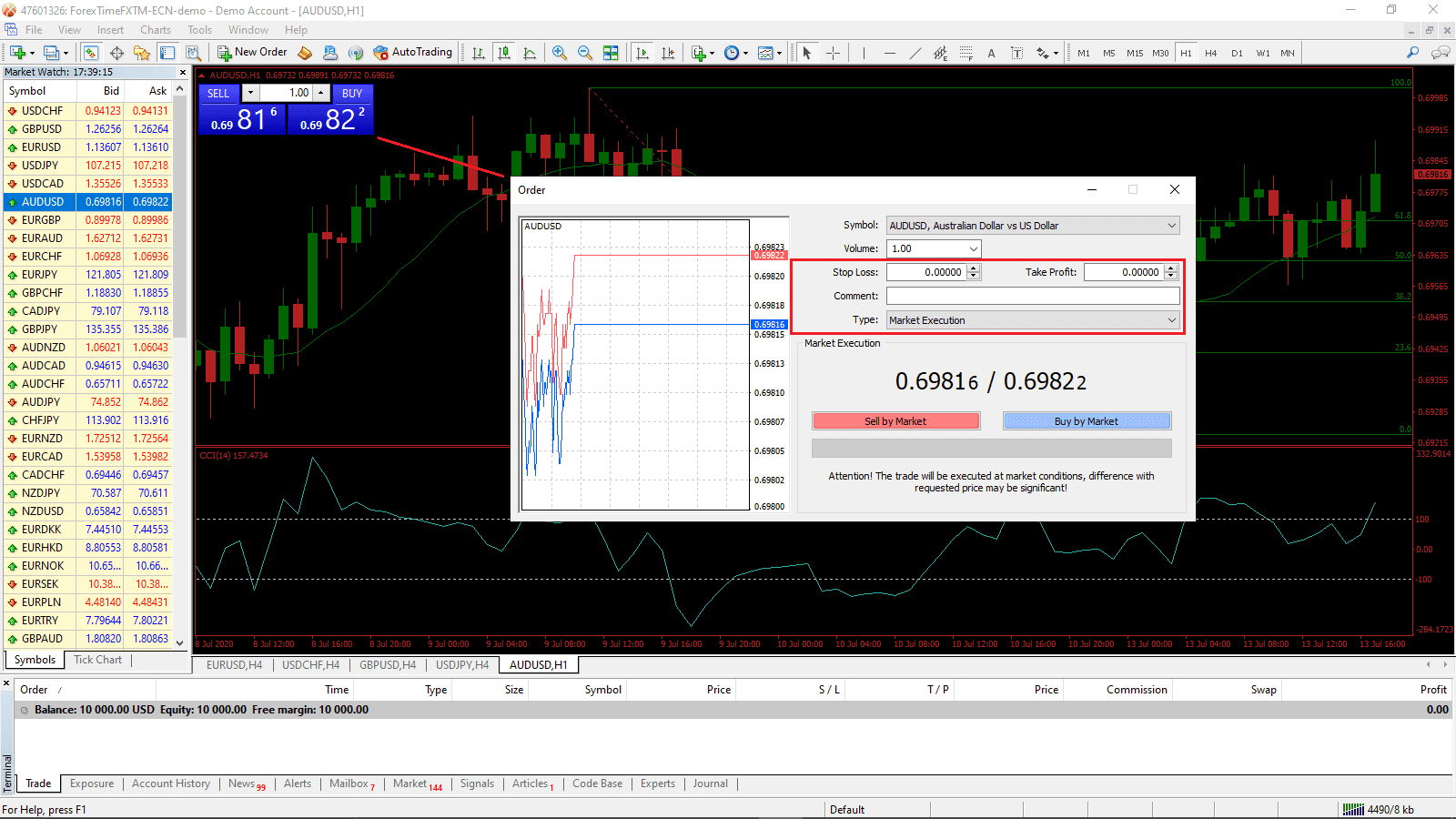Expand the Volume dropdown in Order window
1456x819 pixels.
tap(972, 248)
